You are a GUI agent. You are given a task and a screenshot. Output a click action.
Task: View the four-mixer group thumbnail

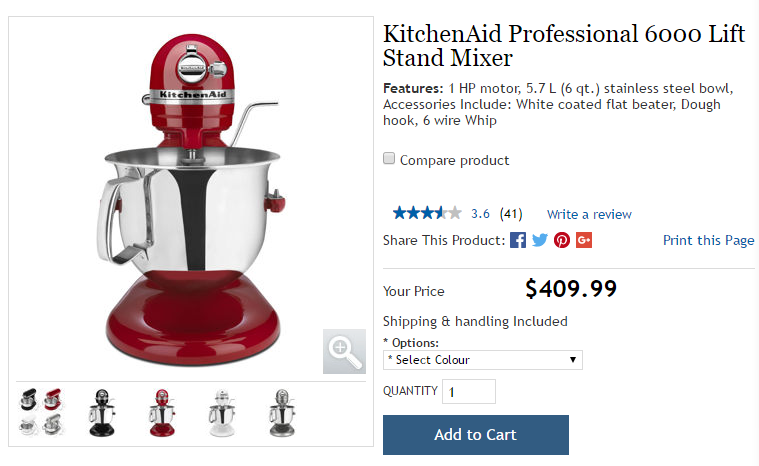(41, 412)
